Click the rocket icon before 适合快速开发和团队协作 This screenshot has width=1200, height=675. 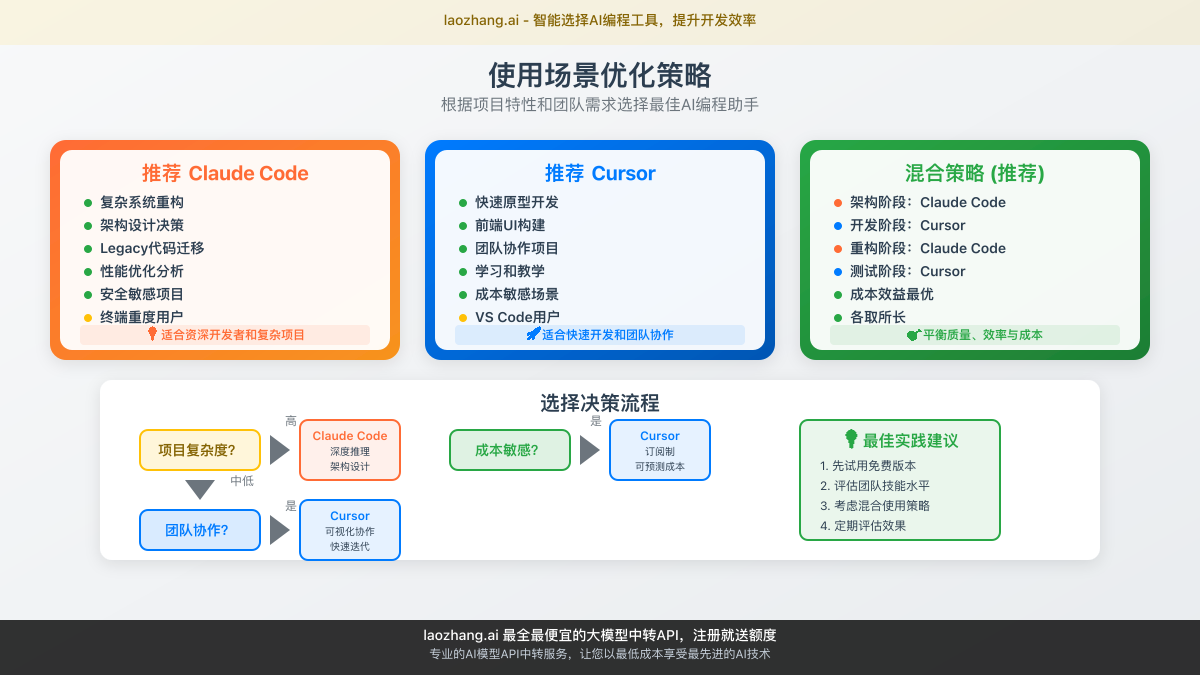[x=533, y=335]
